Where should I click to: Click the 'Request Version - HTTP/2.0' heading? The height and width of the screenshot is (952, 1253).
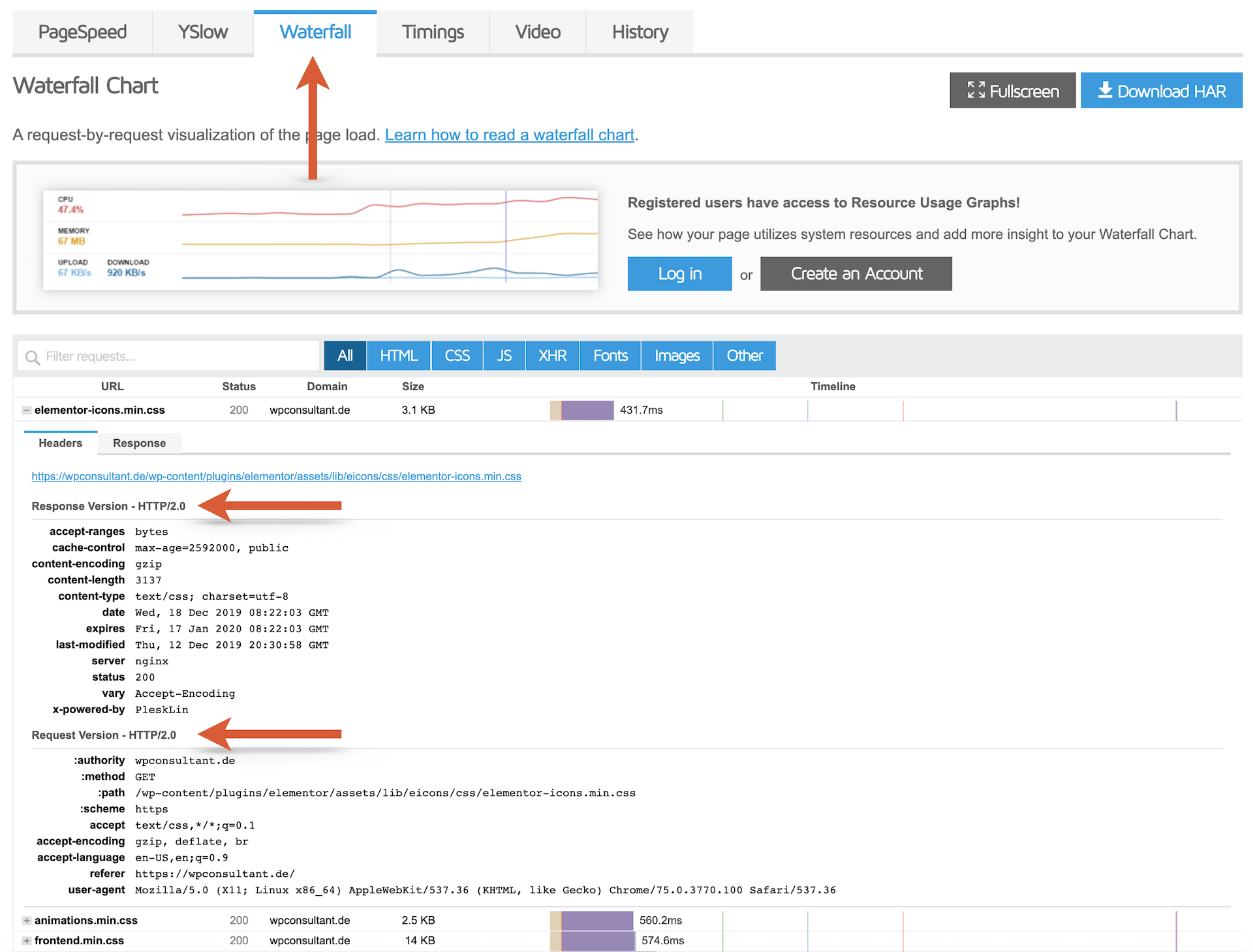click(x=104, y=735)
